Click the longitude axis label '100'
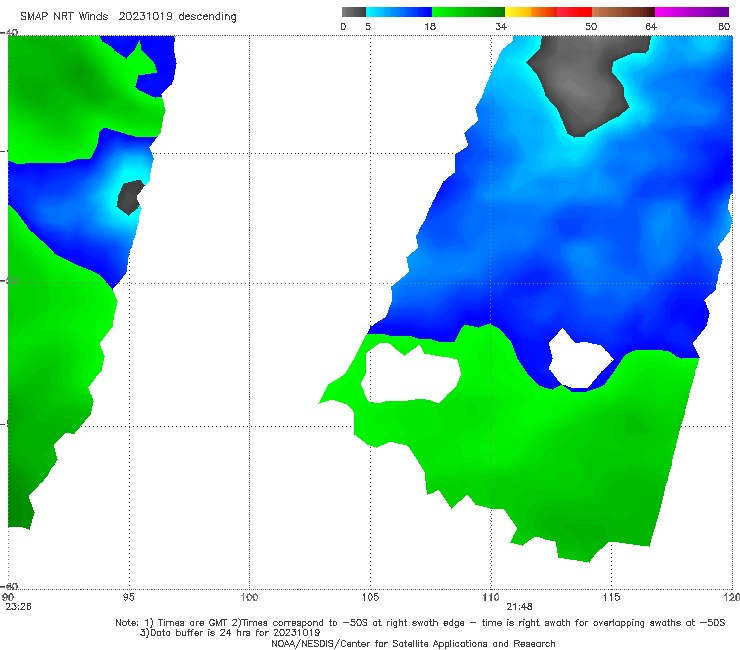The height and width of the screenshot is (650, 740). point(249,597)
